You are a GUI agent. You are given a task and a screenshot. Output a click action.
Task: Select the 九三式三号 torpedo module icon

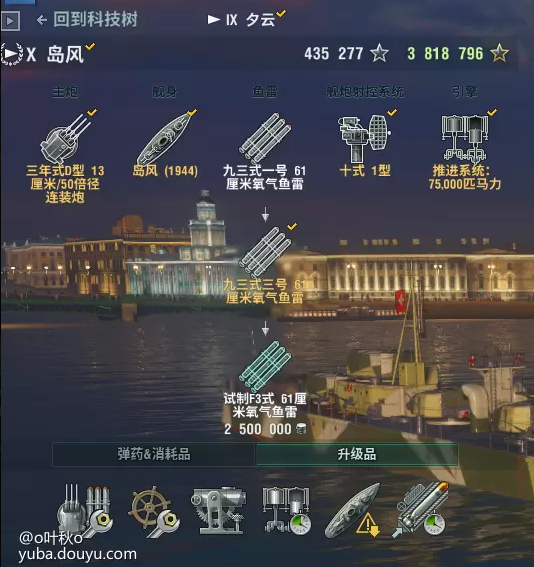tap(265, 252)
